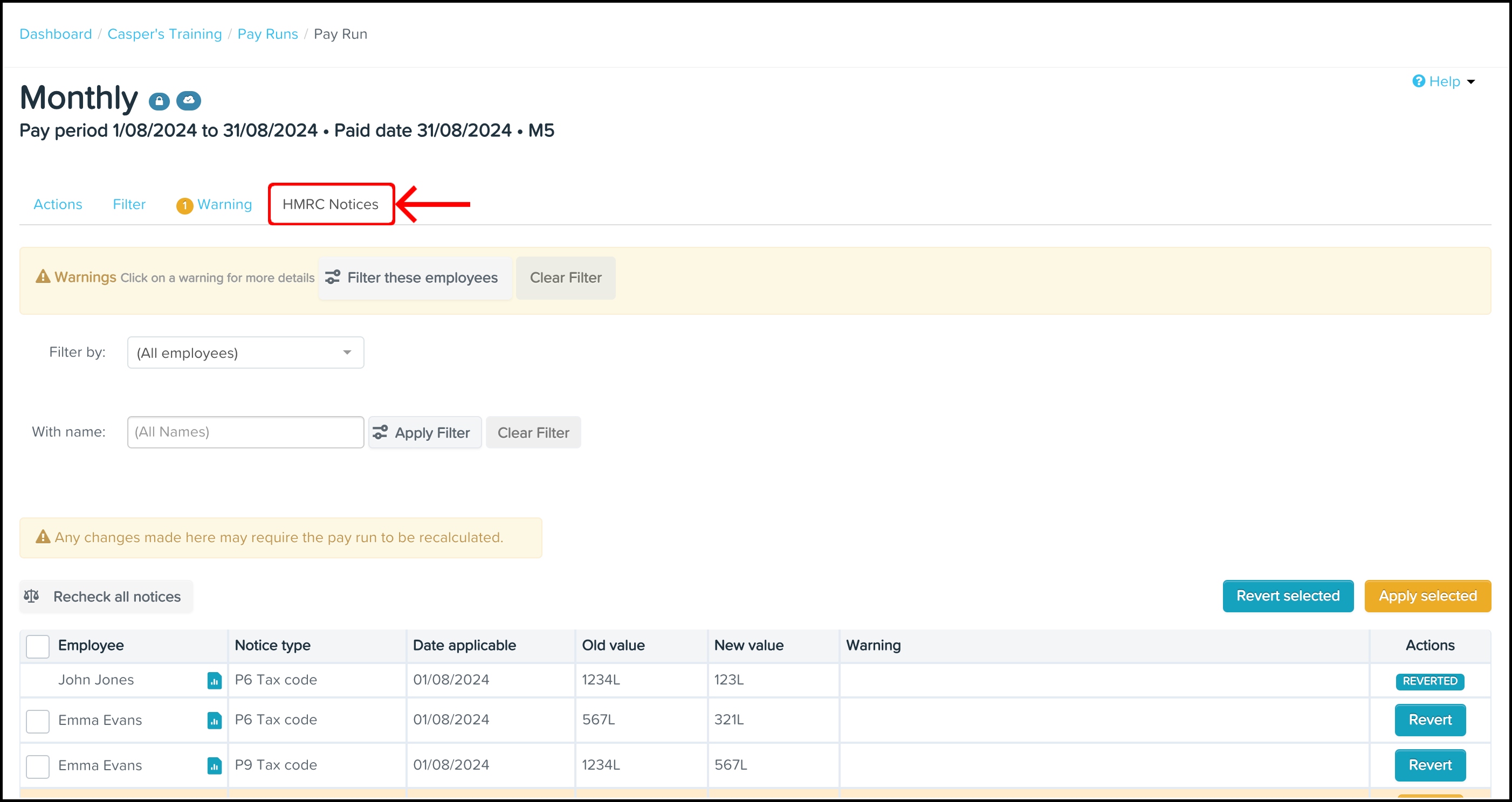Click slider icon on Filter these employees
This screenshot has height=802, width=1512.
pos(333,278)
